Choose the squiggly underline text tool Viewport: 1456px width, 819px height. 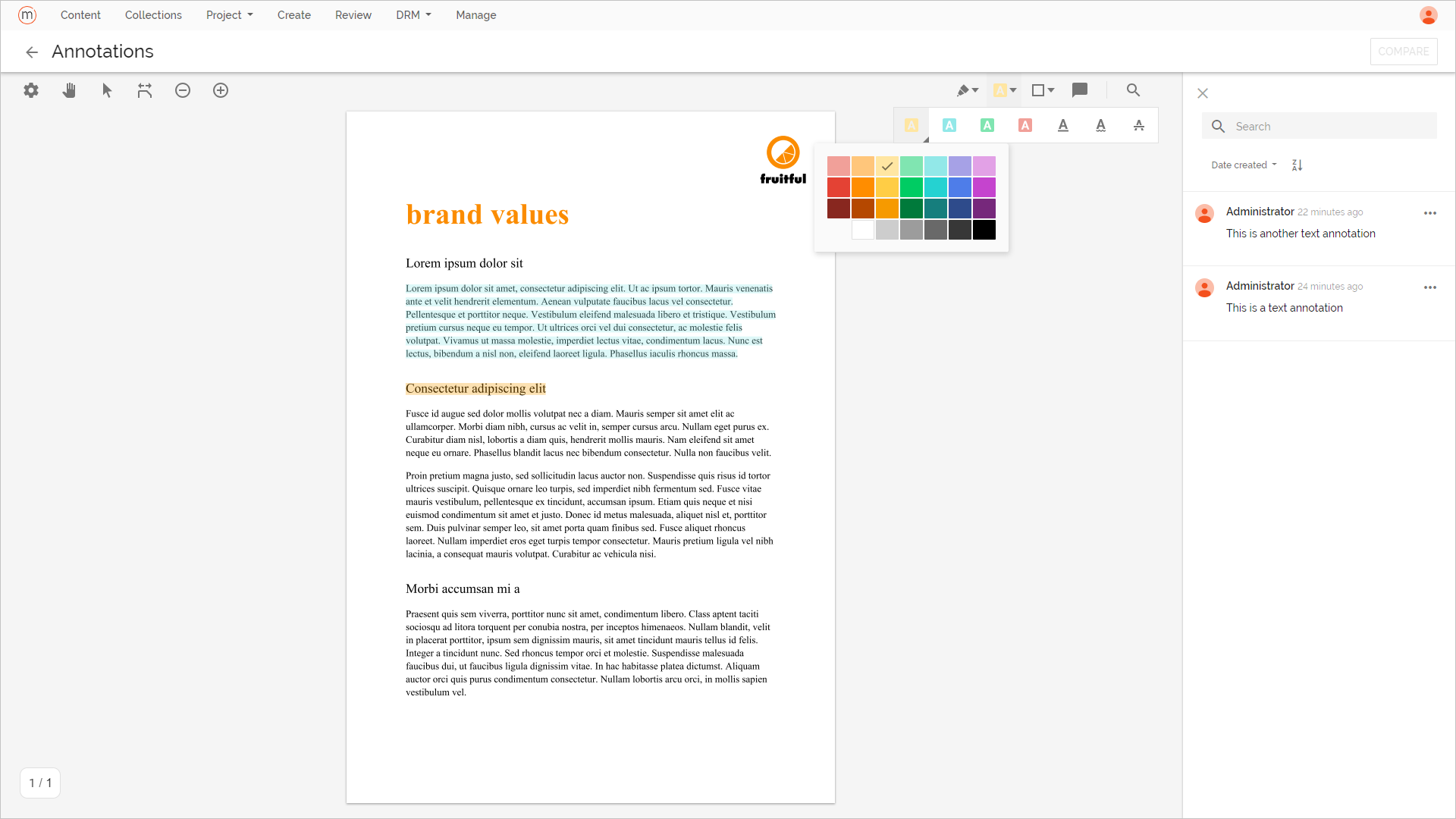(x=1101, y=125)
